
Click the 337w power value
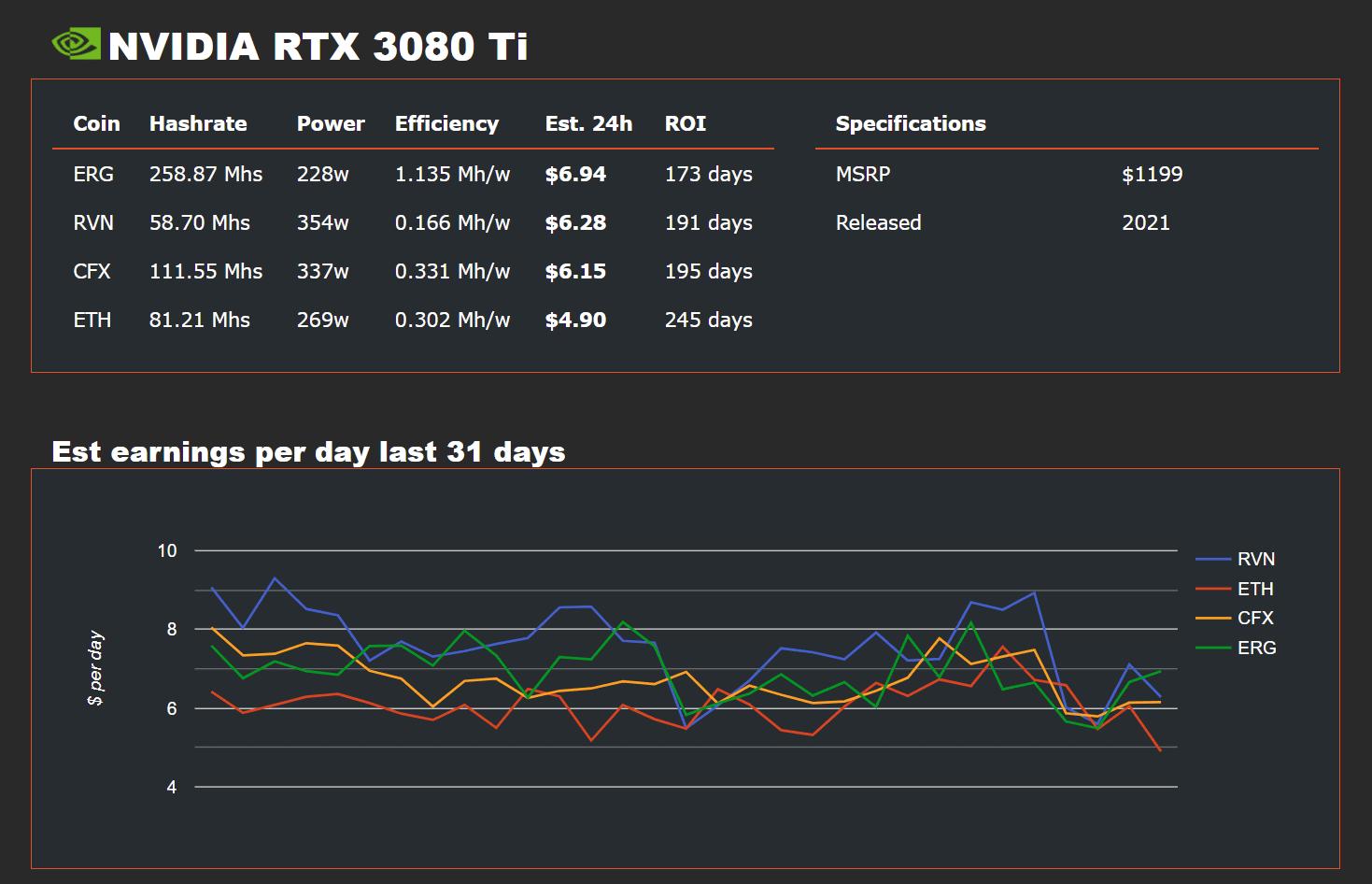(323, 271)
